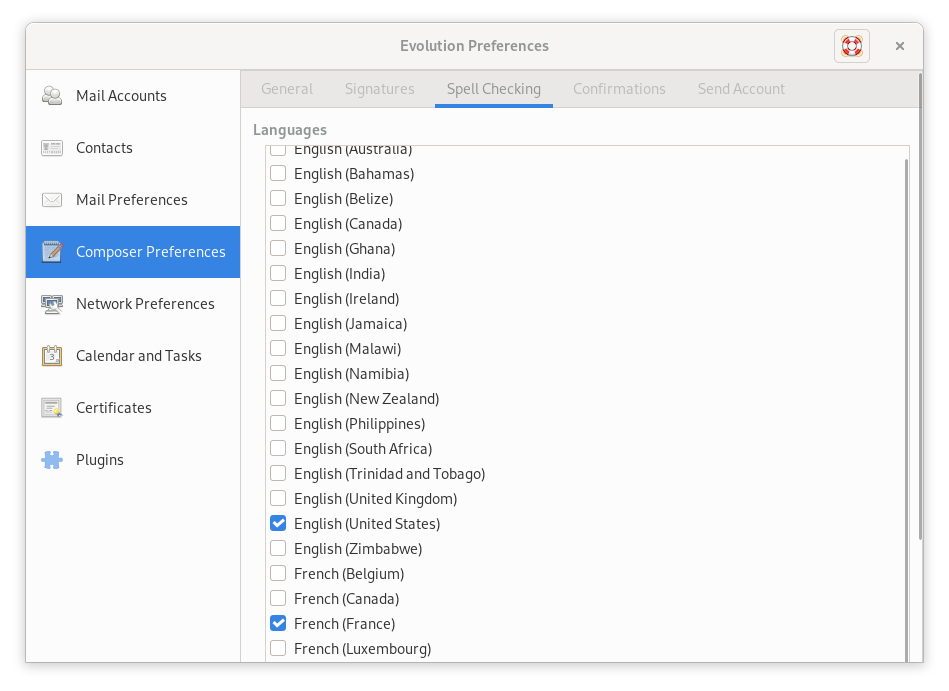
Task: Disable French (France) spell checking
Action: click(278, 623)
